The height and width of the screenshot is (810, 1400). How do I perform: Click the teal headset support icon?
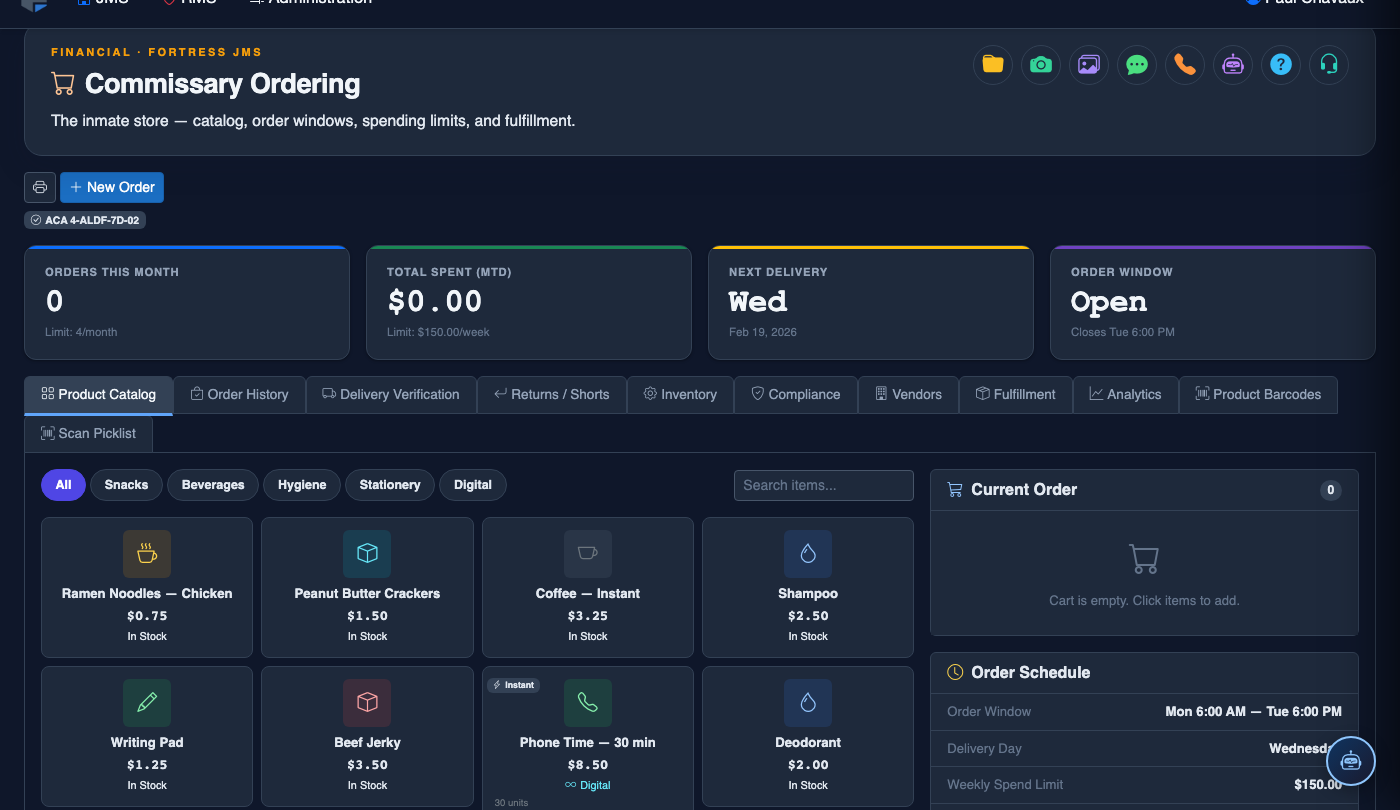[1328, 65]
